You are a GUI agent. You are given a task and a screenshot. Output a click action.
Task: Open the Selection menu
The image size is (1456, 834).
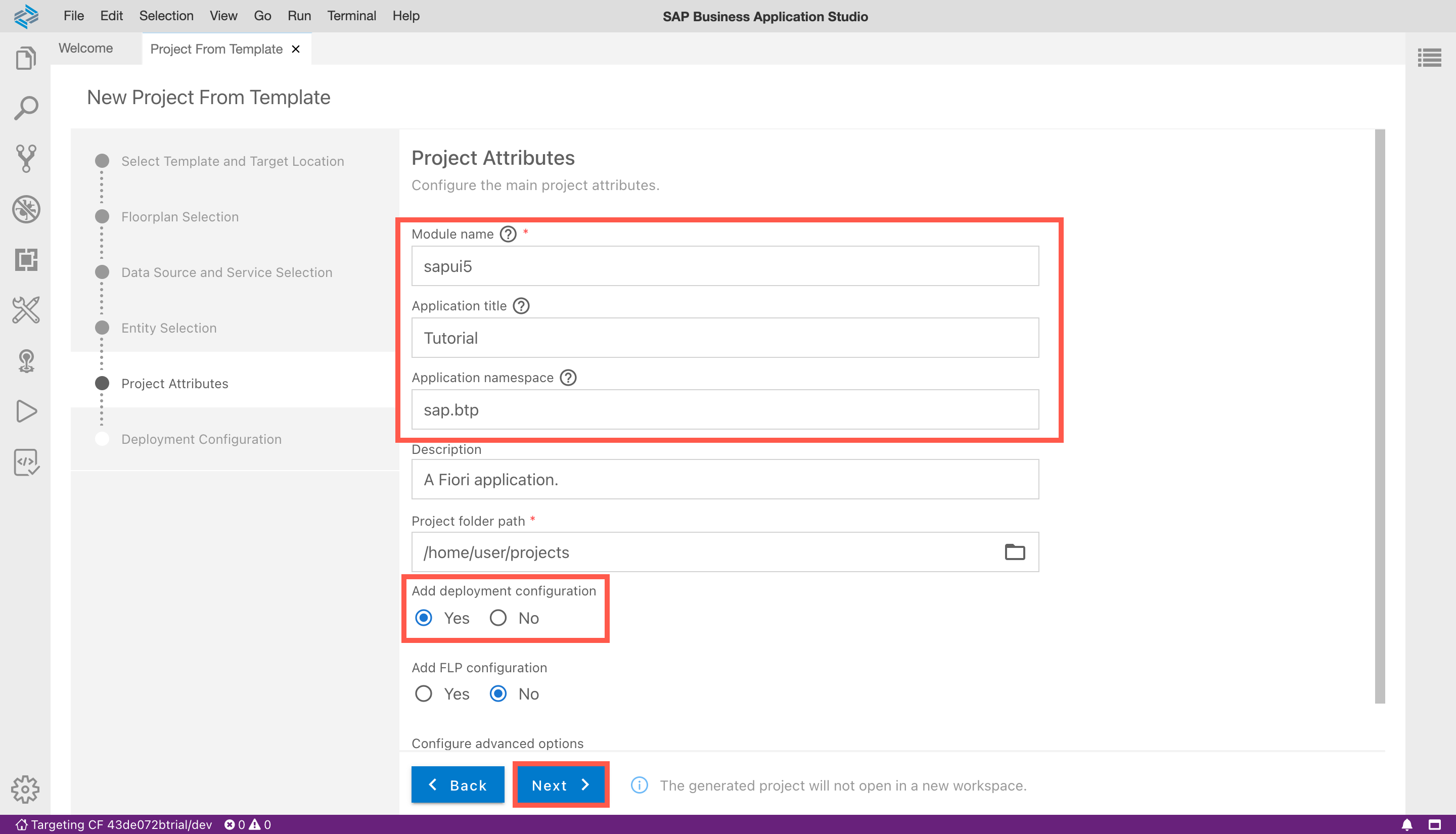click(166, 16)
